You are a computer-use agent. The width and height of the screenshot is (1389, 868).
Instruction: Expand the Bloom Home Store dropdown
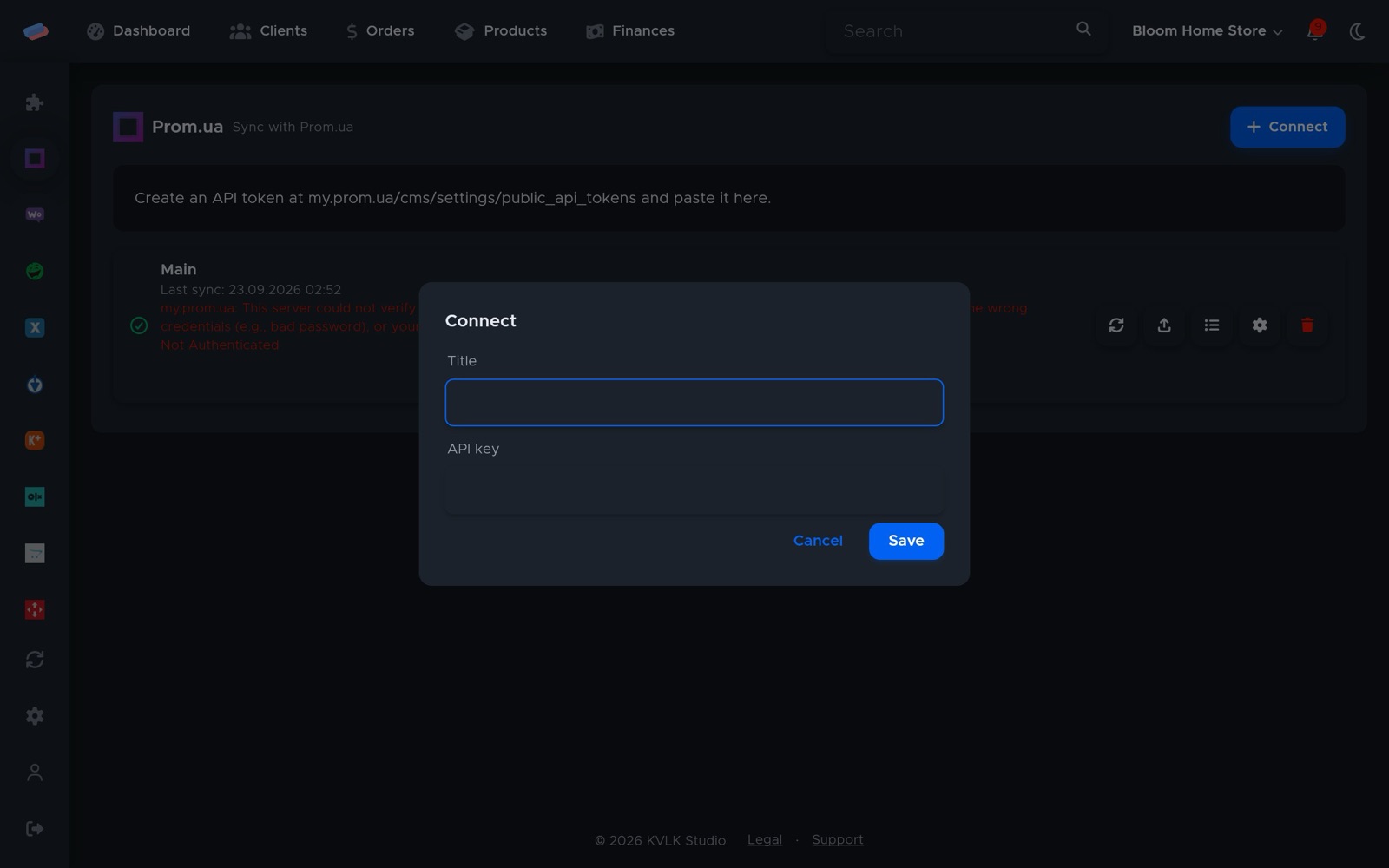click(x=1207, y=31)
